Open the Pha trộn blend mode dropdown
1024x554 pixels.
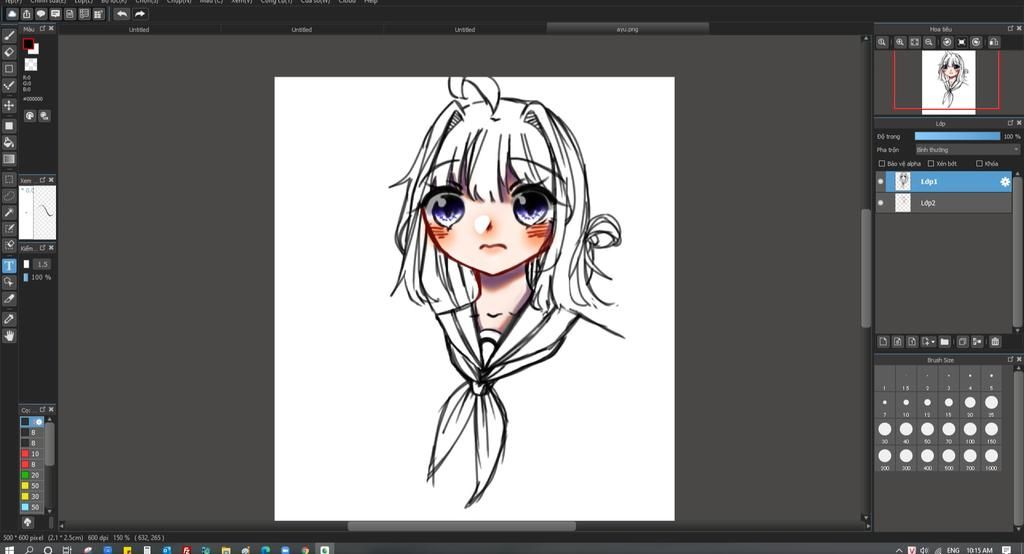pos(967,150)
